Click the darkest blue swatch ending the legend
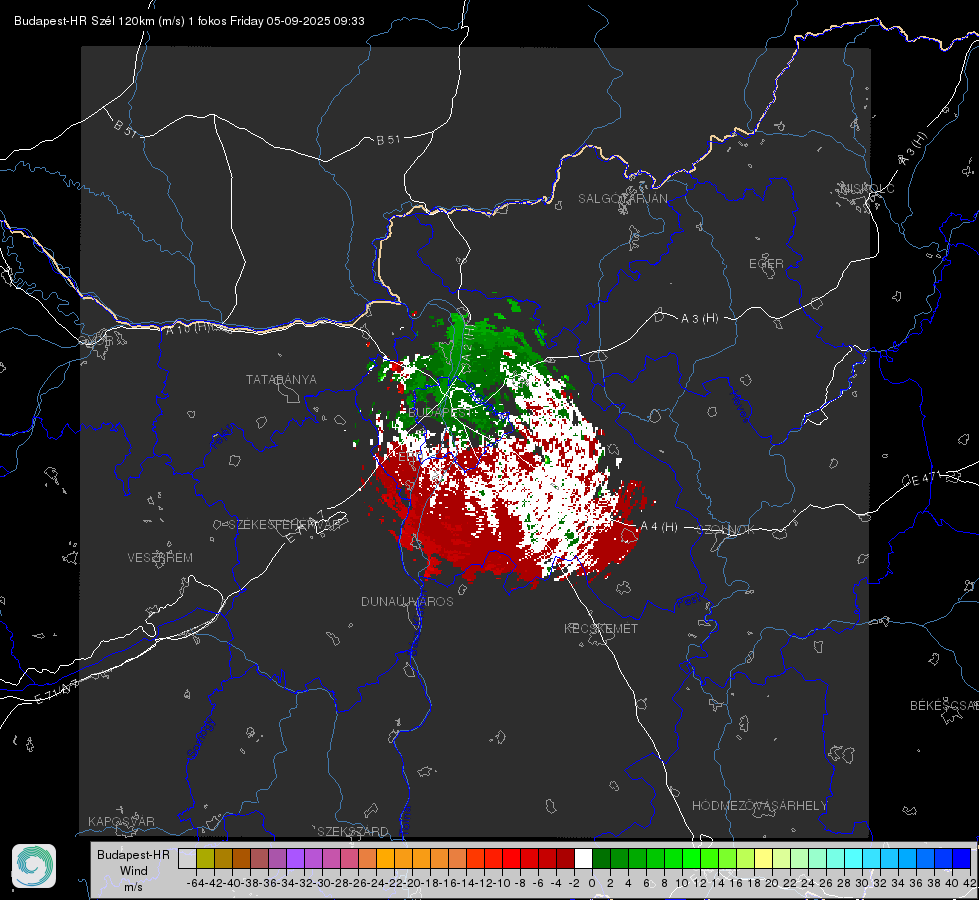 962,858
